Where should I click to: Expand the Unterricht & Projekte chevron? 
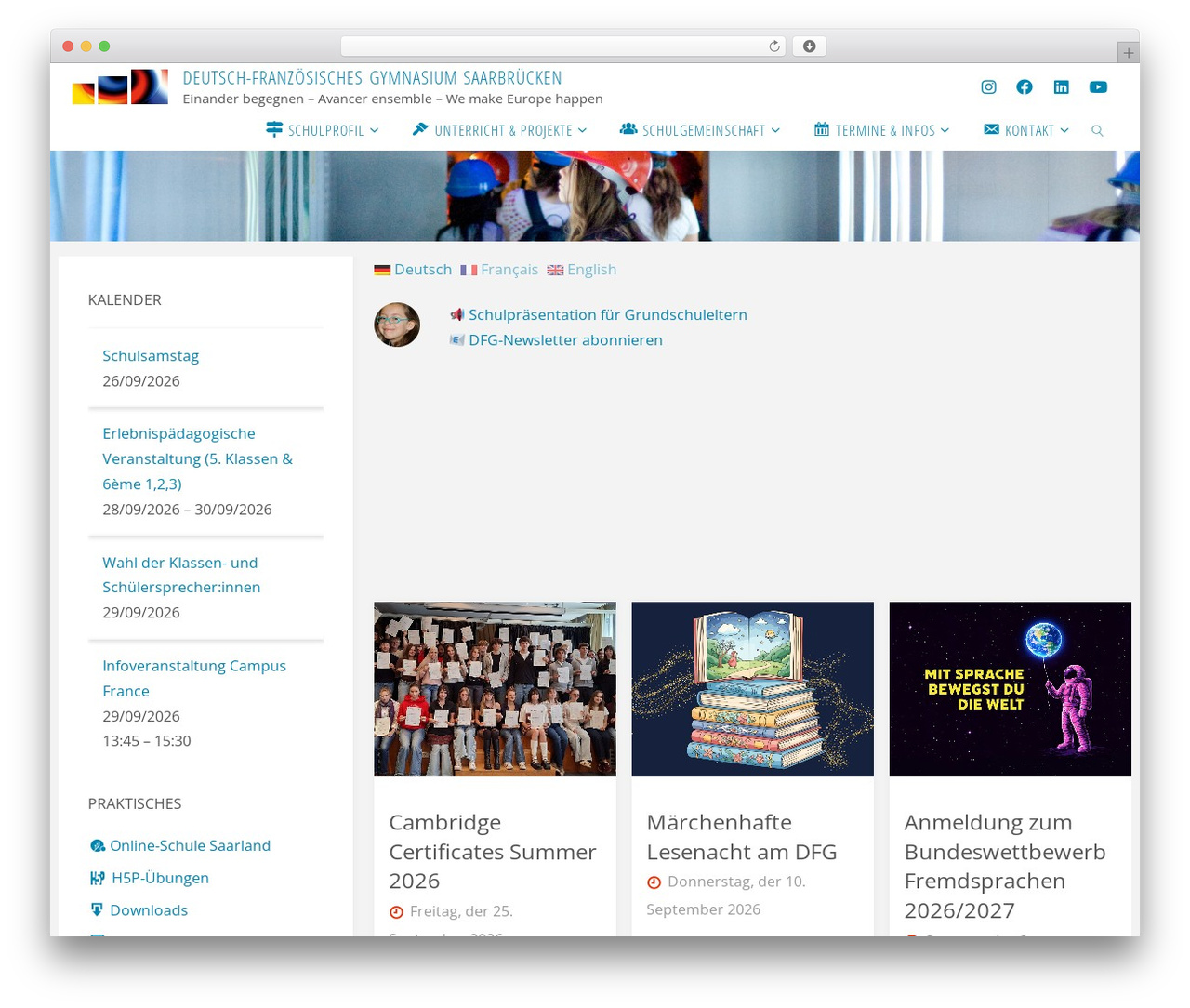(583, 131)
